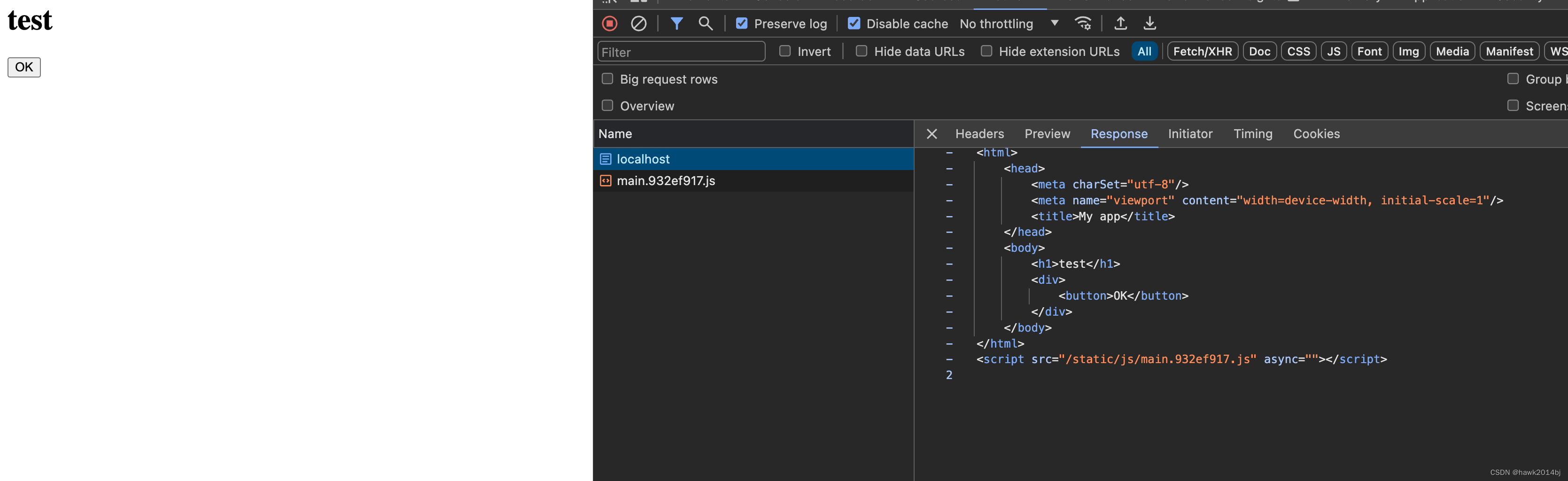The width and height of the screenshot is (1568, 481).
Task: Filter requests by Font type
Action: click(x=1370, y=51)
